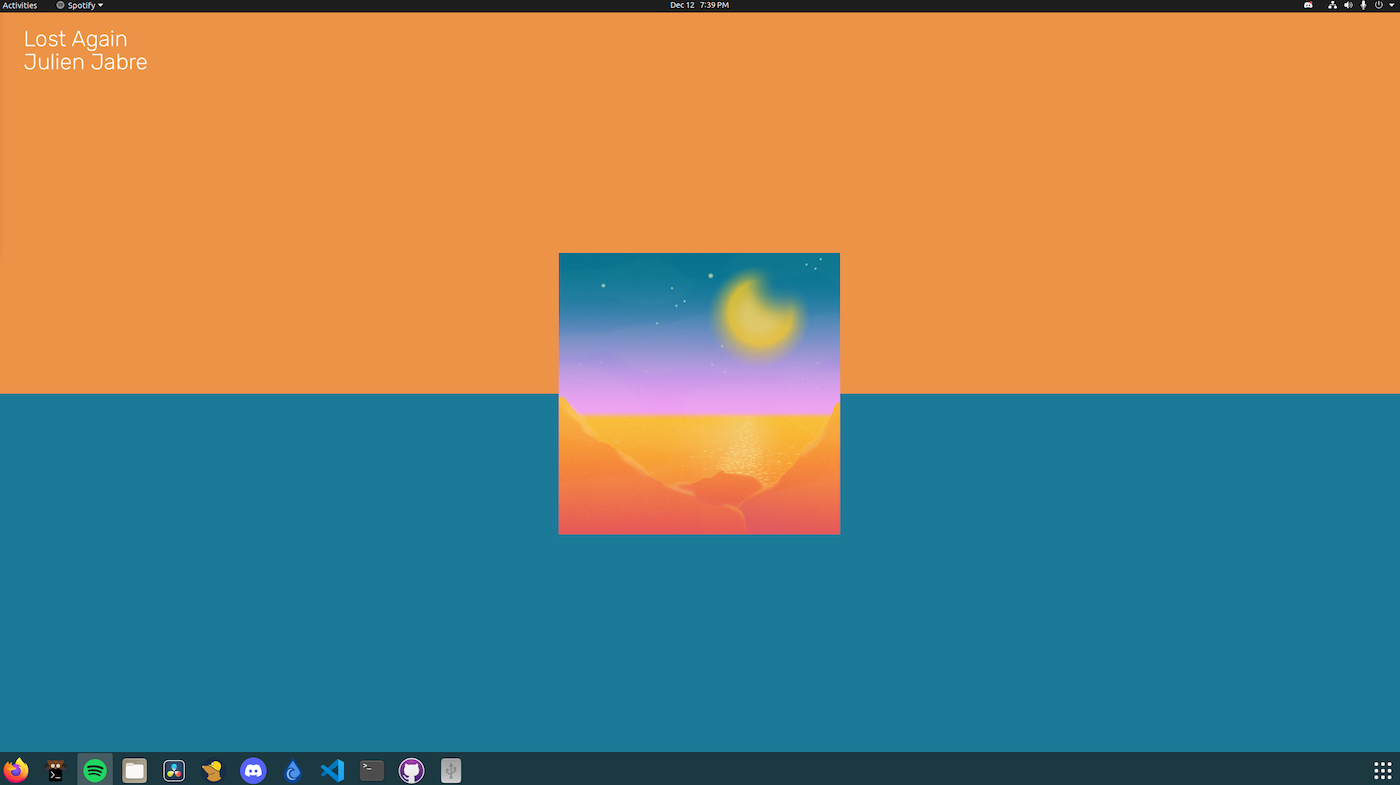This screenshot has width=1400, height=785.
Task: Click the Discord tray indicator icon
Action: pos(1308,5)
